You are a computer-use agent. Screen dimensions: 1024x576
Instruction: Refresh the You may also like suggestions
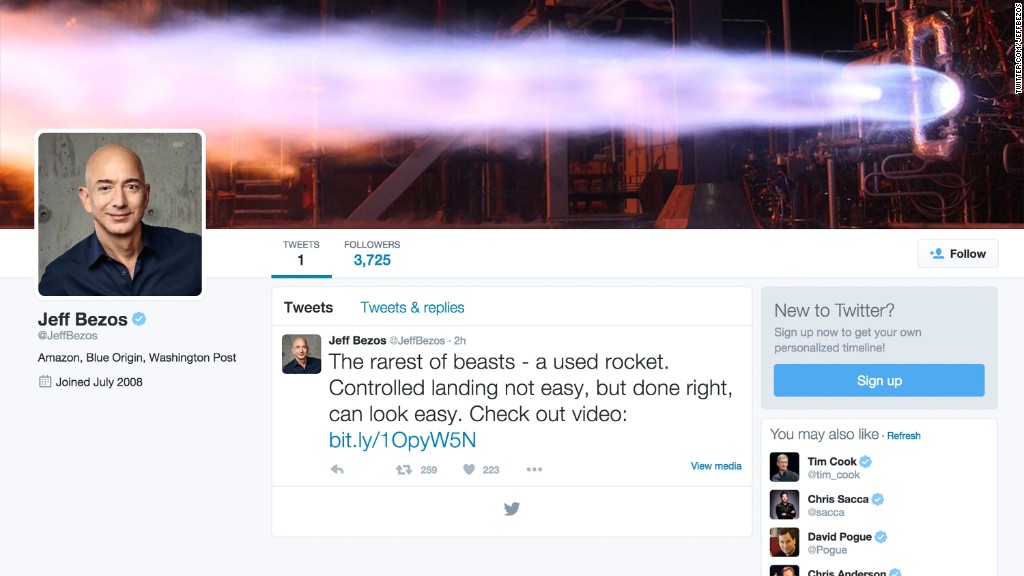[x=903, y=436]
